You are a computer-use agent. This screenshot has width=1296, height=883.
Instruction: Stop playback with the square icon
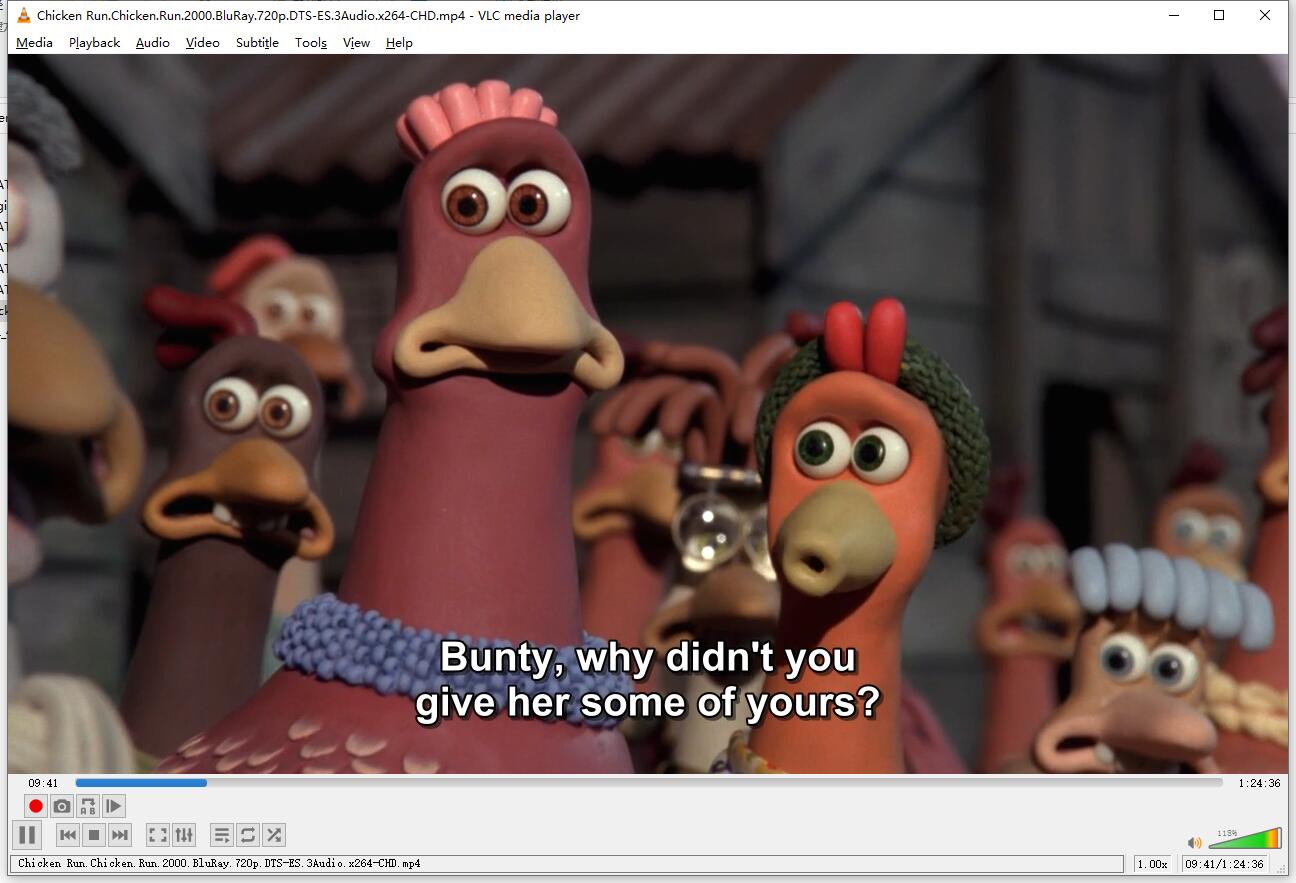click(94, 835)
